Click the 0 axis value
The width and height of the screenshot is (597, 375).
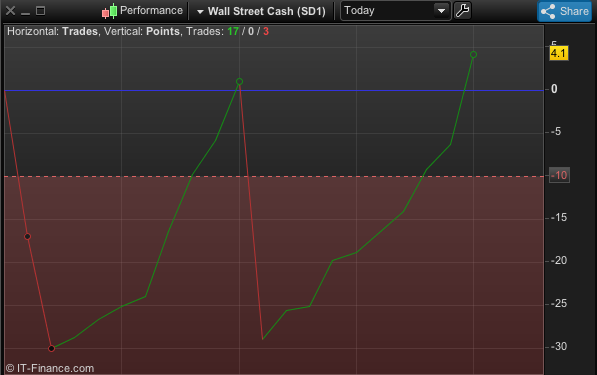[x=554, y=89]
